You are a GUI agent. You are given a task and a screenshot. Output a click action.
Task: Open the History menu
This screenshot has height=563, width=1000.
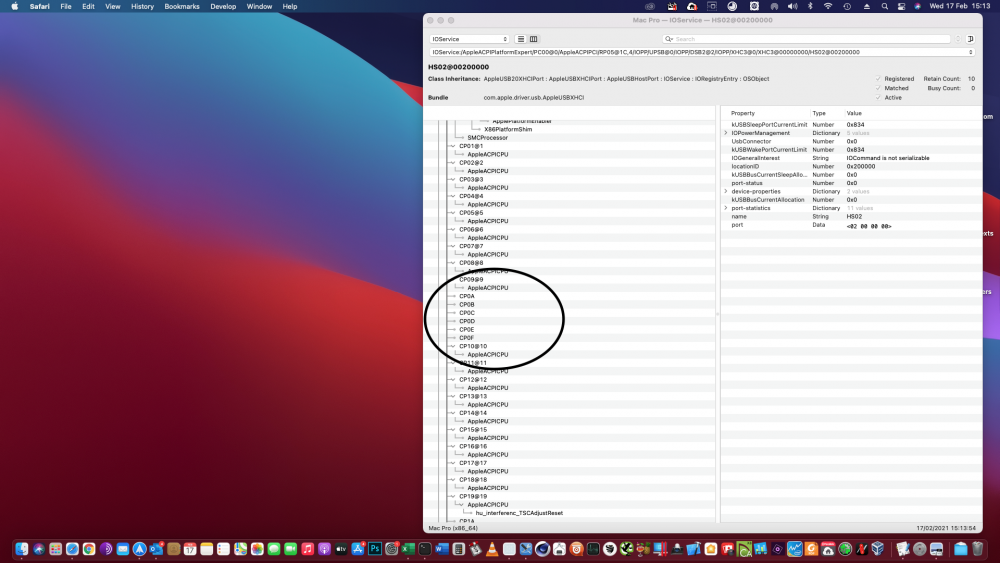click(x=142, y=6)
